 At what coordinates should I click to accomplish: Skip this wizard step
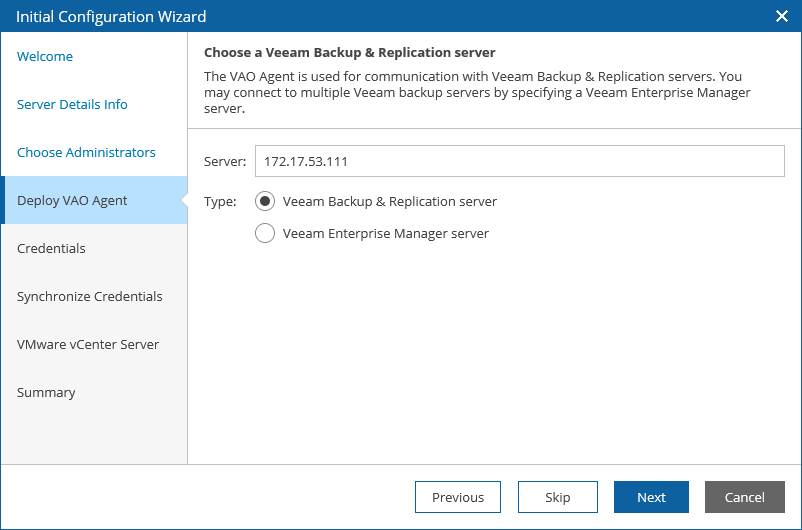[x=558, y=497]
